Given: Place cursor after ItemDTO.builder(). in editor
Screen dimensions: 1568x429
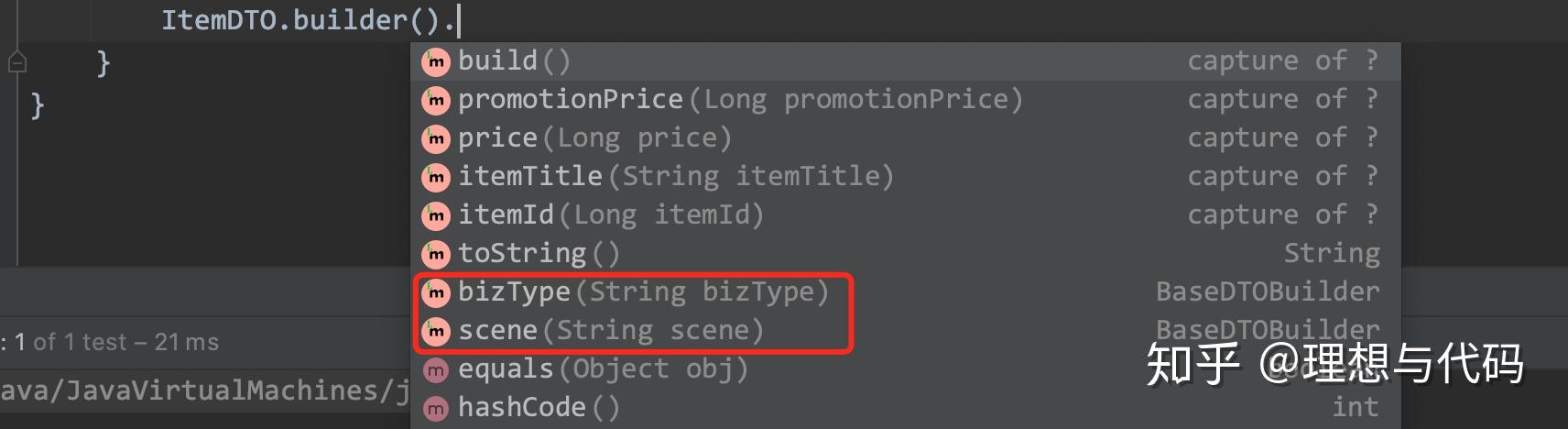Looking at the screenshot, I should point(458,20).
